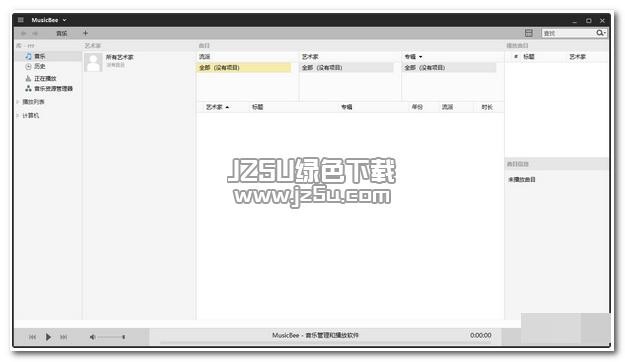This screenshot has height=362, width=625.
Task: Click the track progress bar
Action: (325, 342)
